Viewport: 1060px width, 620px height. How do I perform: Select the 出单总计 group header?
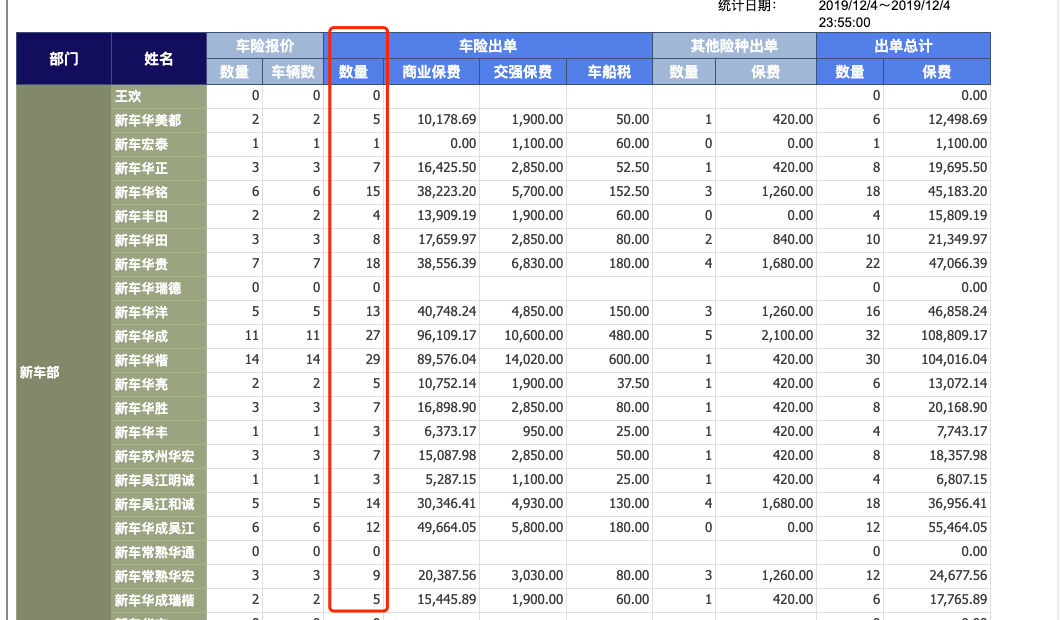(x=903, y=46)
